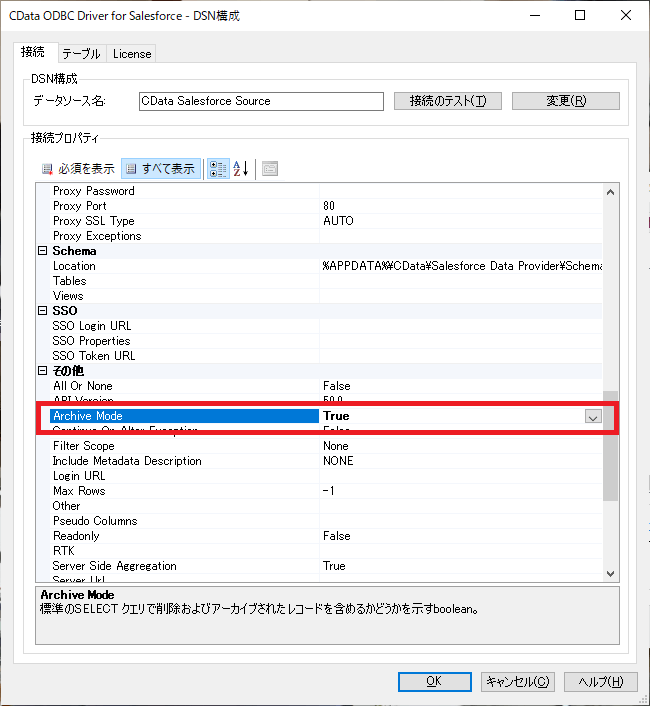Click the %APPDATA% Location value
Viewport: 650px width, 706px height.
tap(462, 266)
